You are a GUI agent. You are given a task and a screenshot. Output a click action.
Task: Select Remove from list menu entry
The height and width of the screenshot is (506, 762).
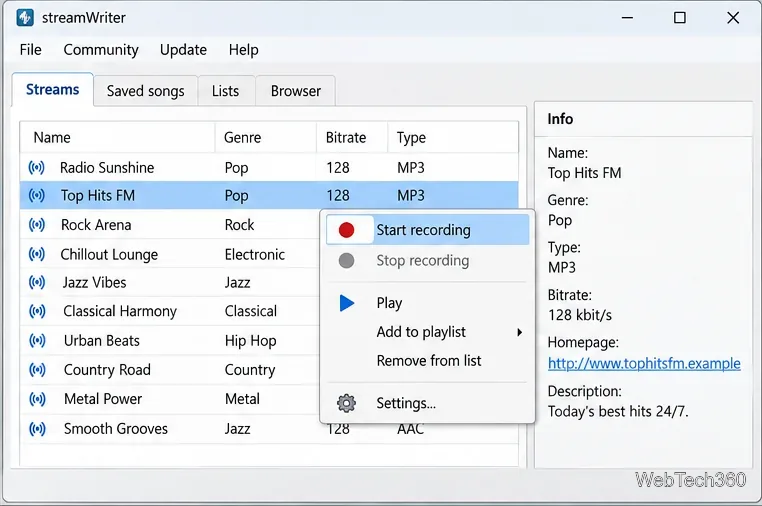pyautogui.click(x=428, y=361)
